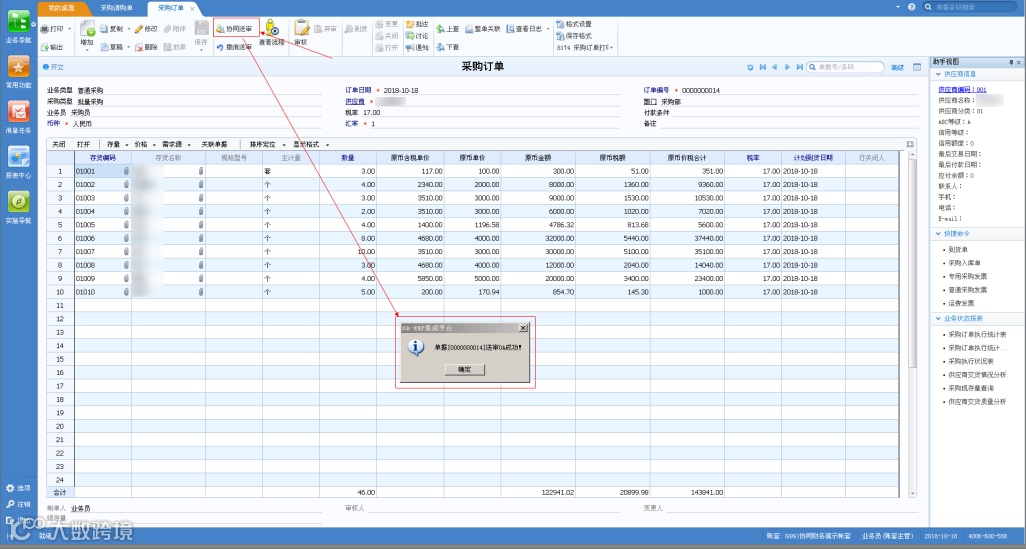Click the 复制 copy toolbar icon

pos(105,29)
